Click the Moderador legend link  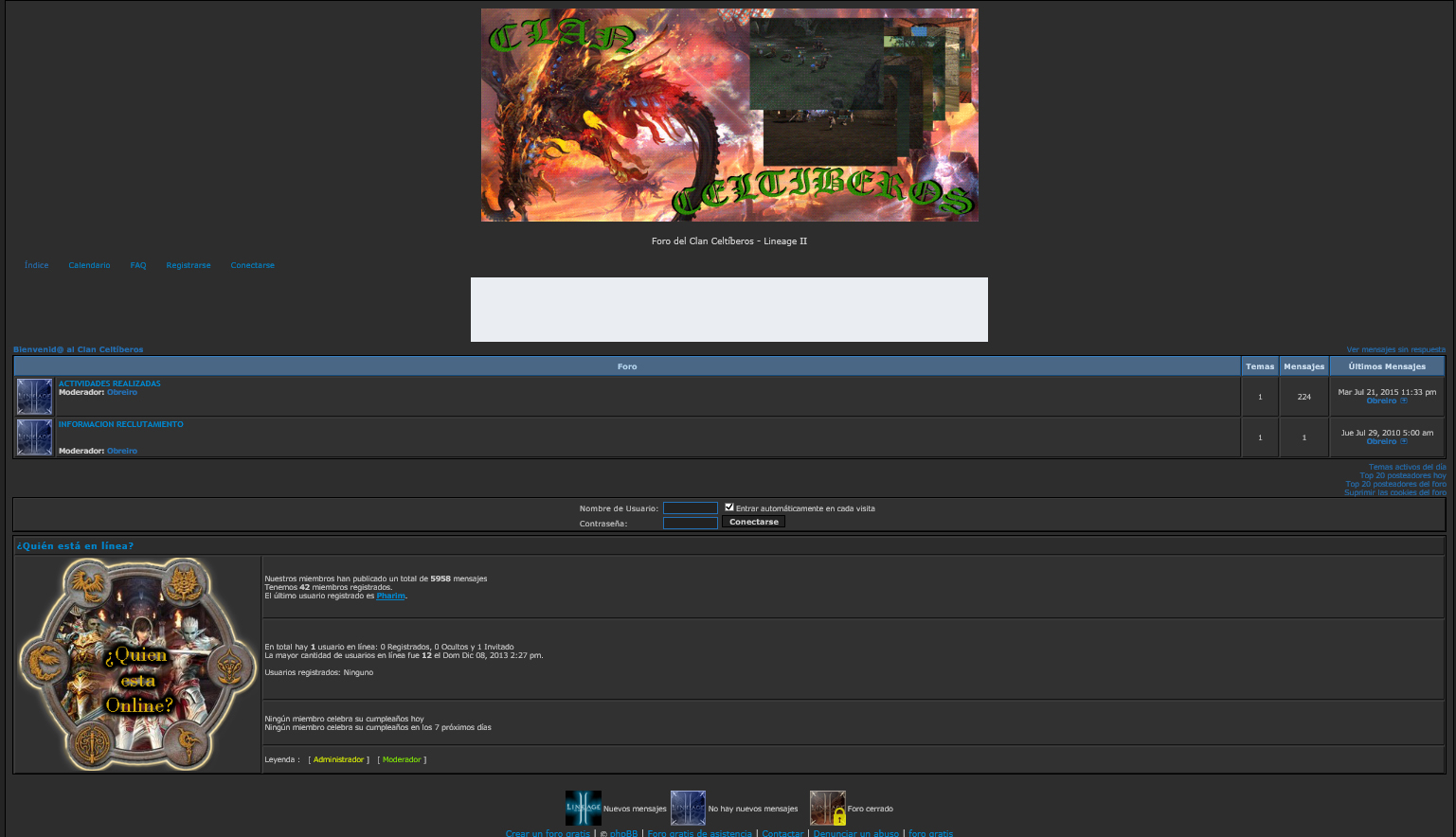(402, 759)
